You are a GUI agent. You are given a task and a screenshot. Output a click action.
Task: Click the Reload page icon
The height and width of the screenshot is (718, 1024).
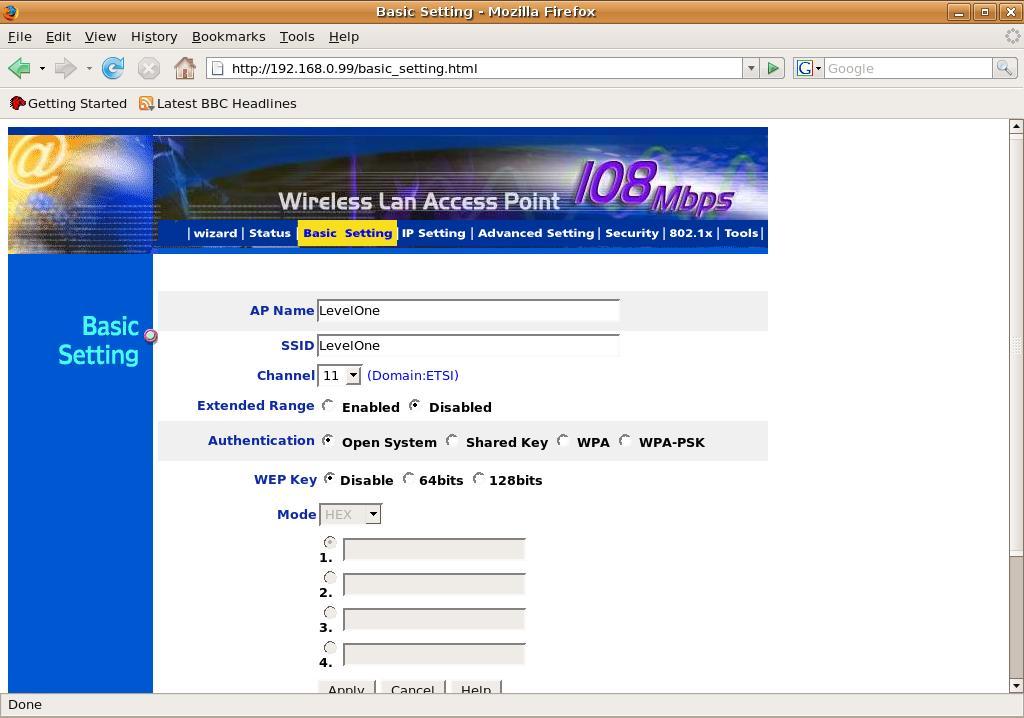tap(113, 68)
